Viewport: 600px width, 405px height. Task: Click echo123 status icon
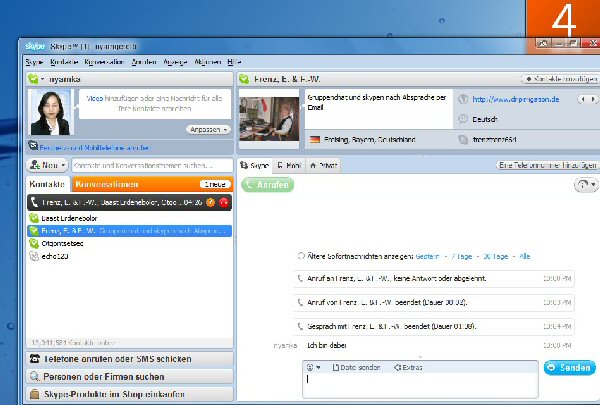click(x=34, y=256)
